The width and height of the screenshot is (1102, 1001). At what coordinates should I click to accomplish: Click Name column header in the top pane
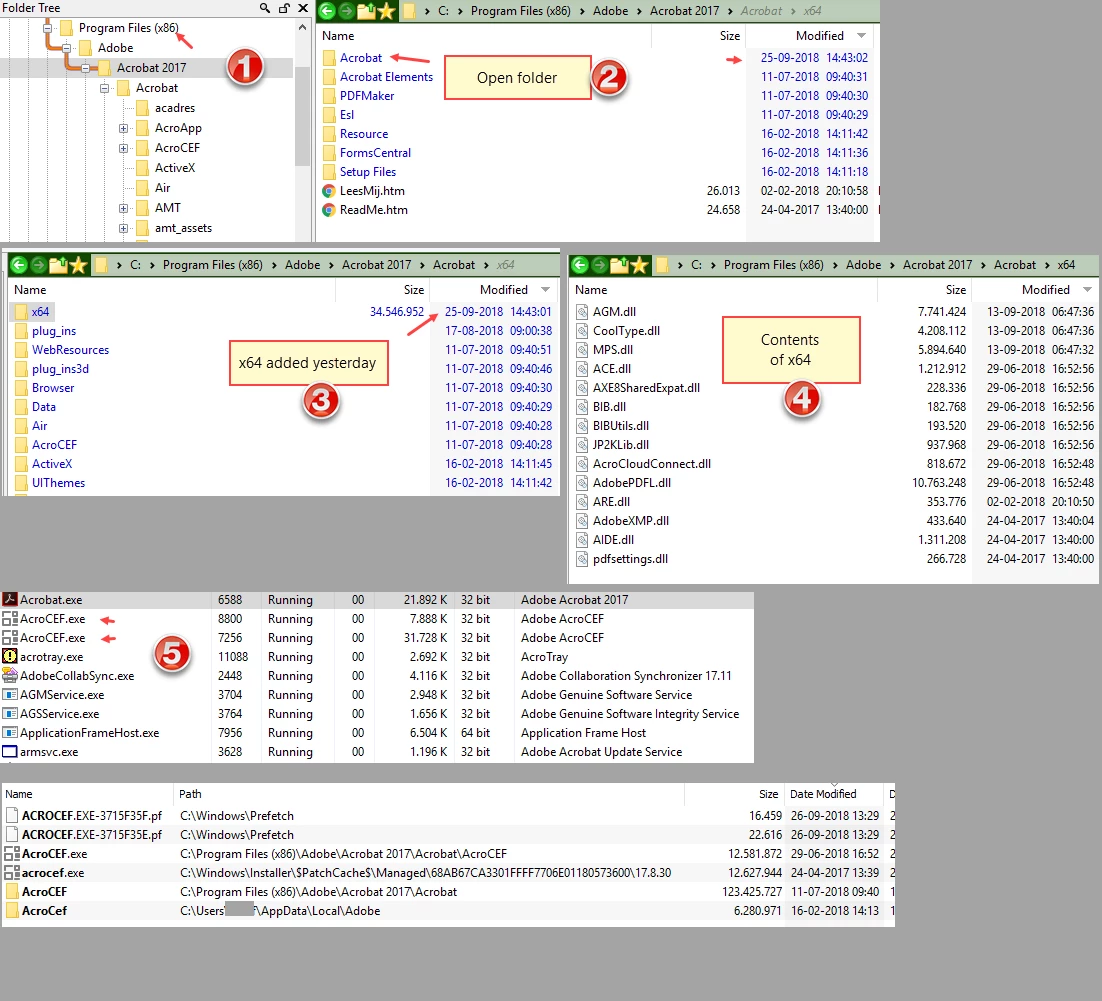point(338,36)
